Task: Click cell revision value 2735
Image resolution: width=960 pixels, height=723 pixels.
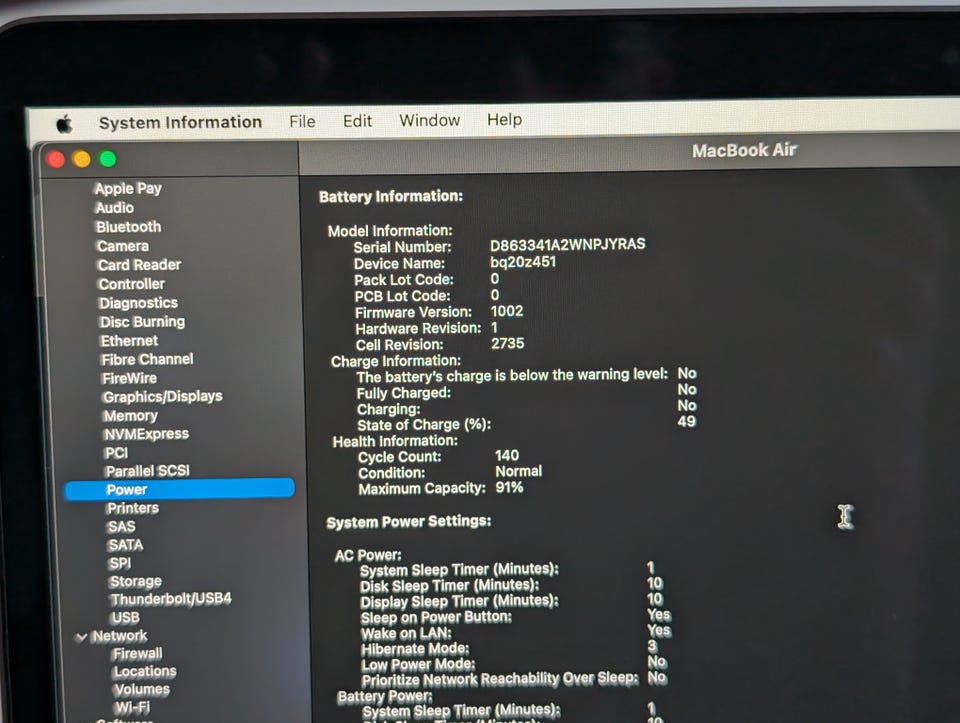Action: tap(508, 343)
